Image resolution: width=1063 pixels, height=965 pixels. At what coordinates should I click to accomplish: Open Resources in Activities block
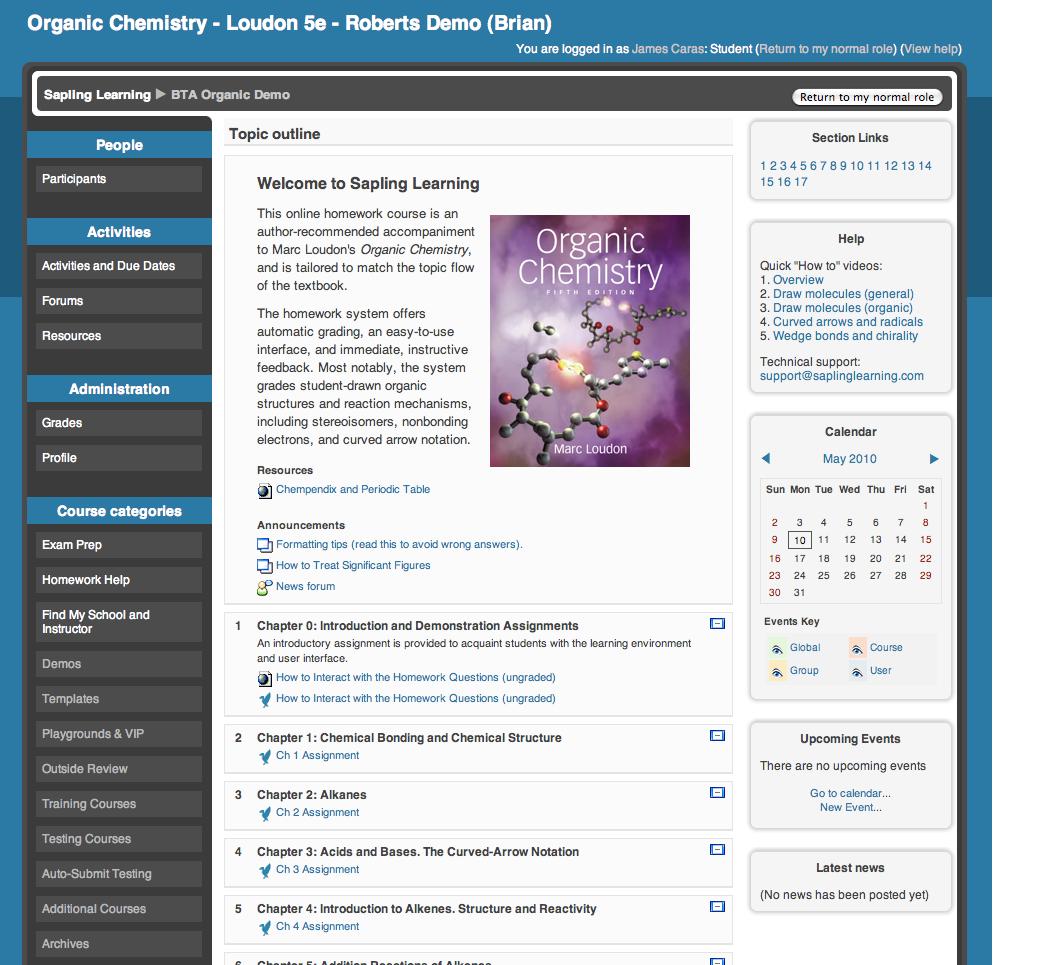pyautogui.click(x=119, y=336)
